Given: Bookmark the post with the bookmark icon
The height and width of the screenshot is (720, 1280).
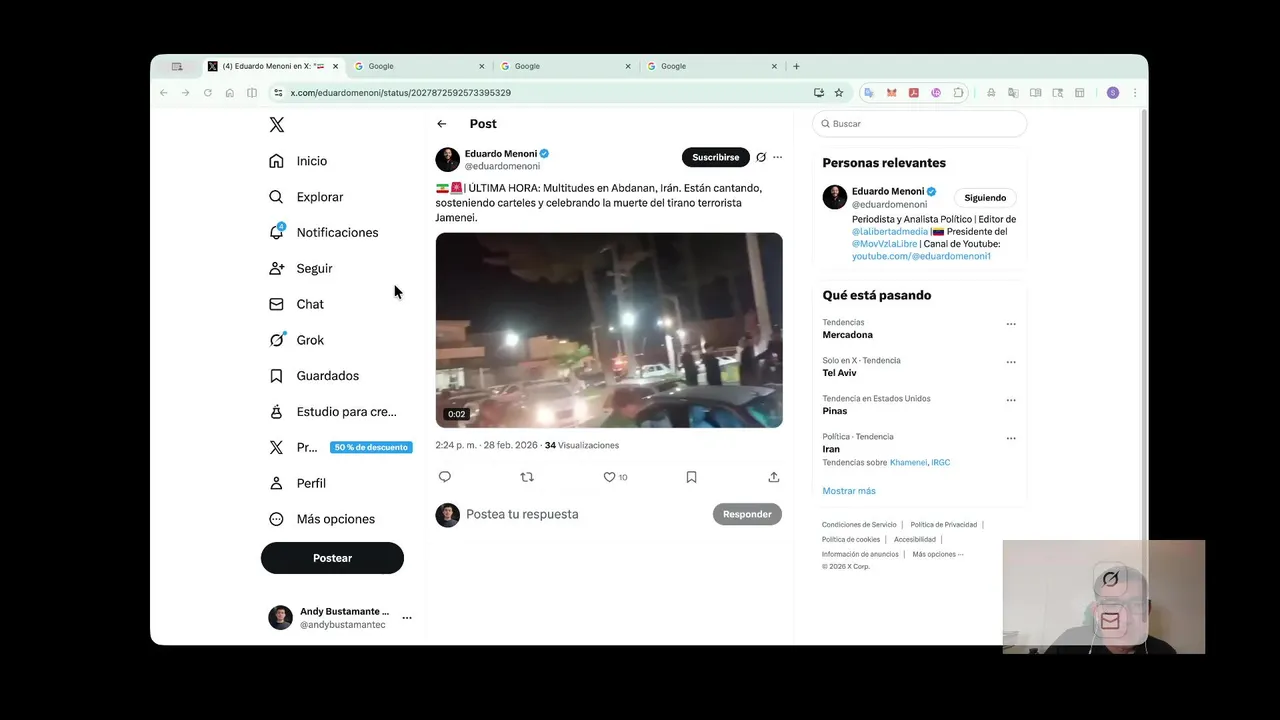Looking at the screenshot, I should click(691, 477).
